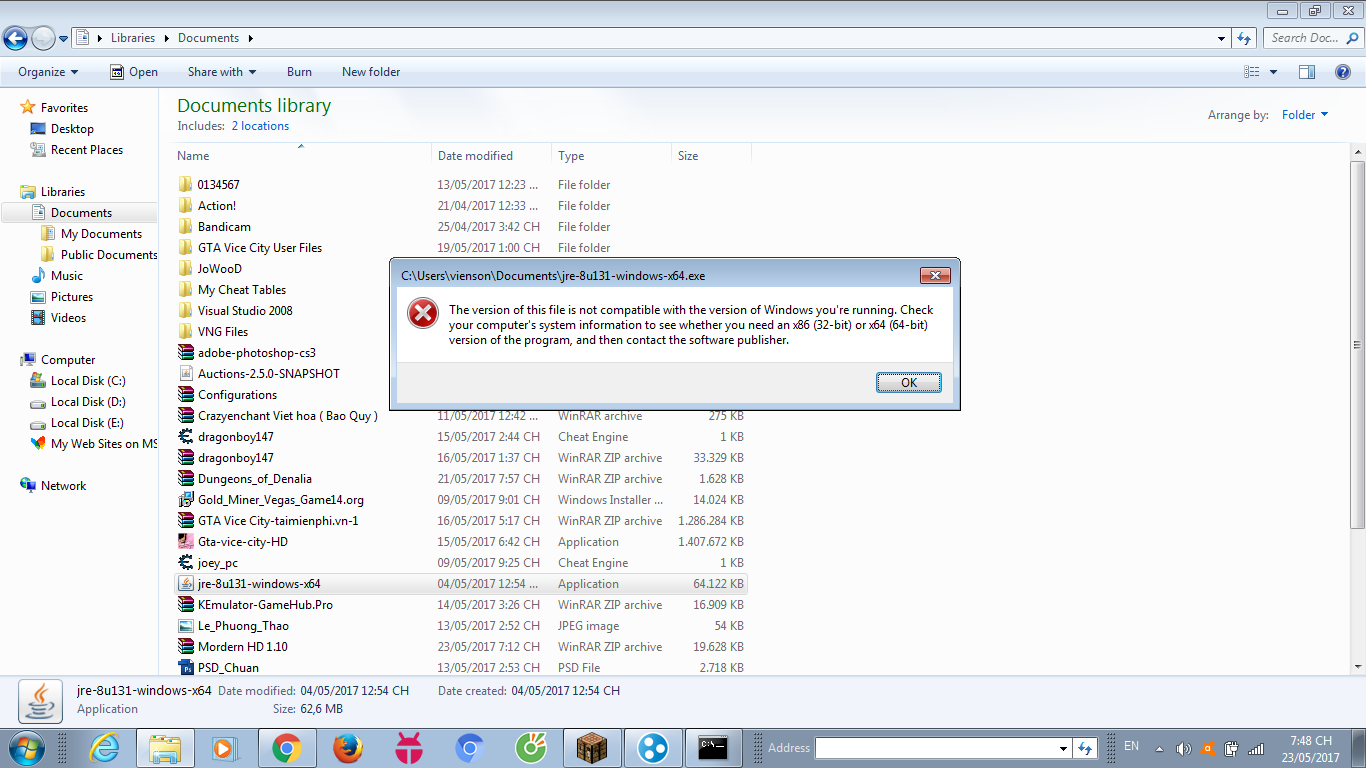Click the Search Documents box
The height and width of the screenshot is (768, 1366).
tap(1312, 38)
